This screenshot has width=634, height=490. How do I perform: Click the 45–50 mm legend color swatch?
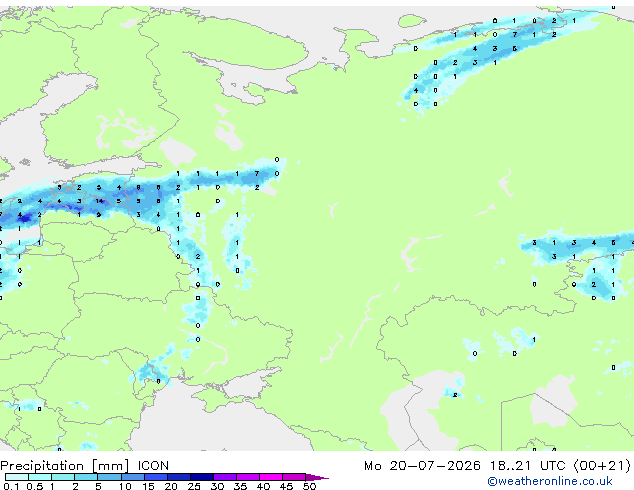(294, 477)
